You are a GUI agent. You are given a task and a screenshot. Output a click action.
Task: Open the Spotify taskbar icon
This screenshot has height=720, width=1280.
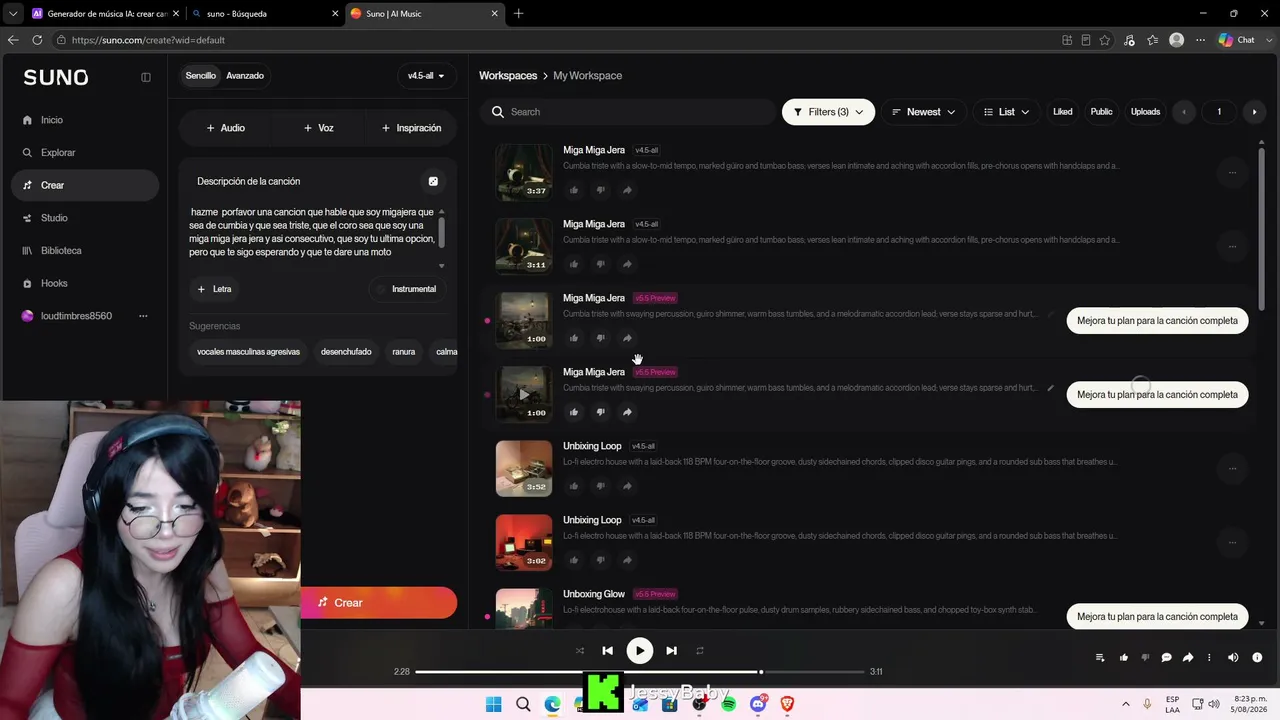pyautogui.click(x=728, y=704)
